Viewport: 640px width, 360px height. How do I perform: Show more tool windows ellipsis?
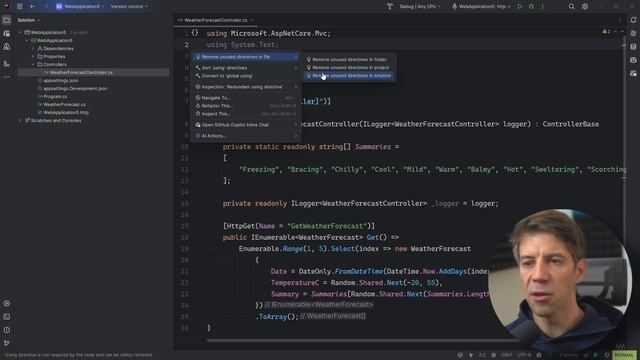click(7, 77)
